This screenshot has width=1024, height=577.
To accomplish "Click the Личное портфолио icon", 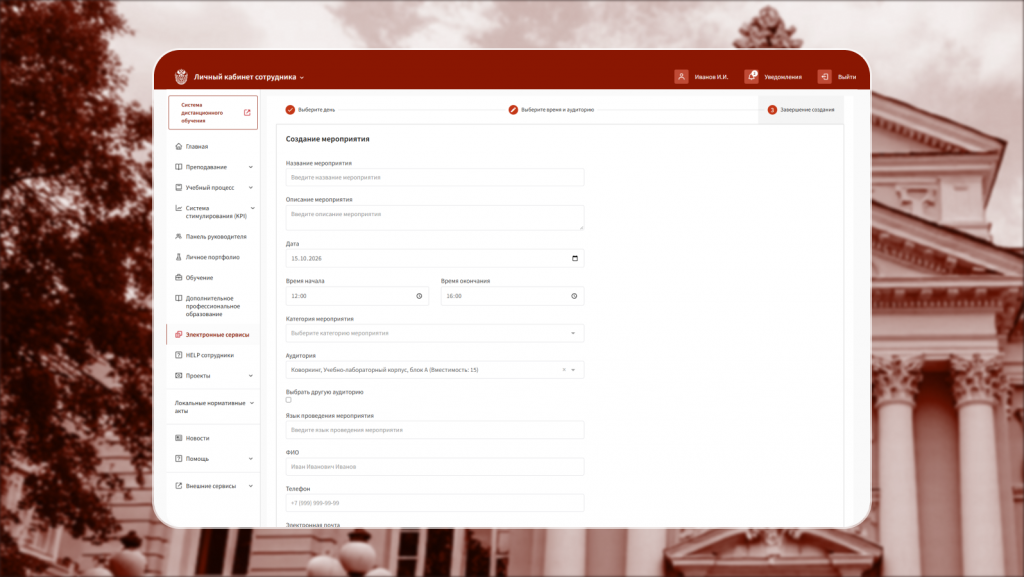I will (178, 257).
